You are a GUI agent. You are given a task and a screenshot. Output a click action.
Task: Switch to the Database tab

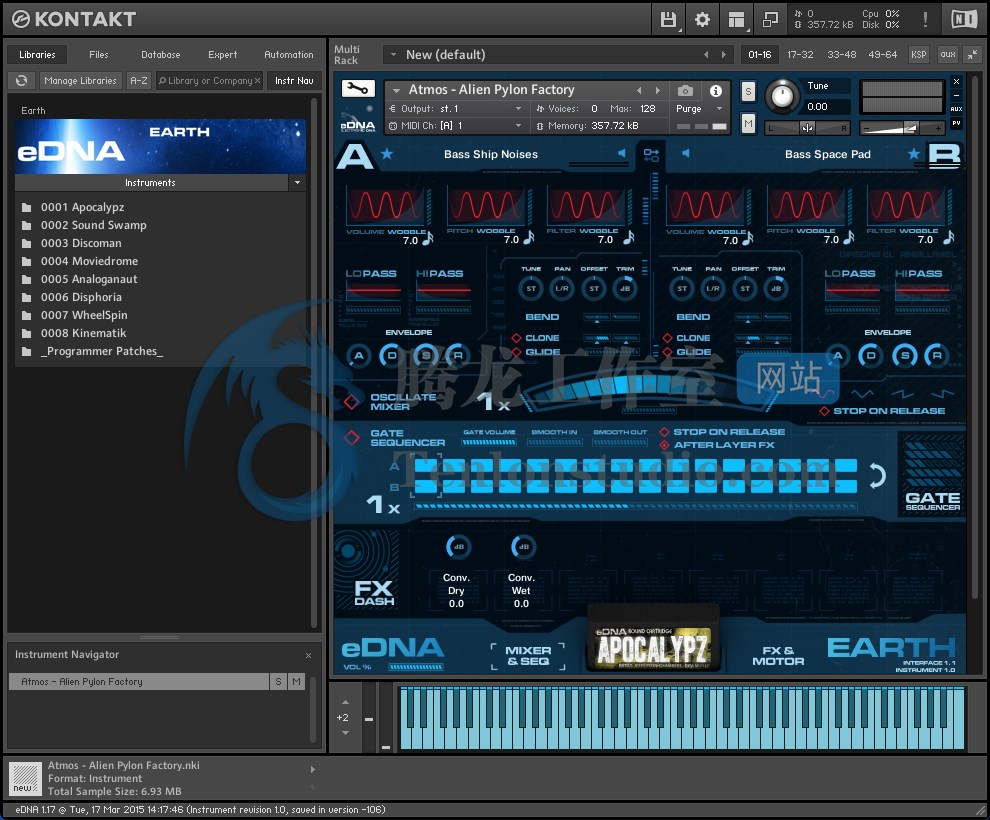pos(160,54)
